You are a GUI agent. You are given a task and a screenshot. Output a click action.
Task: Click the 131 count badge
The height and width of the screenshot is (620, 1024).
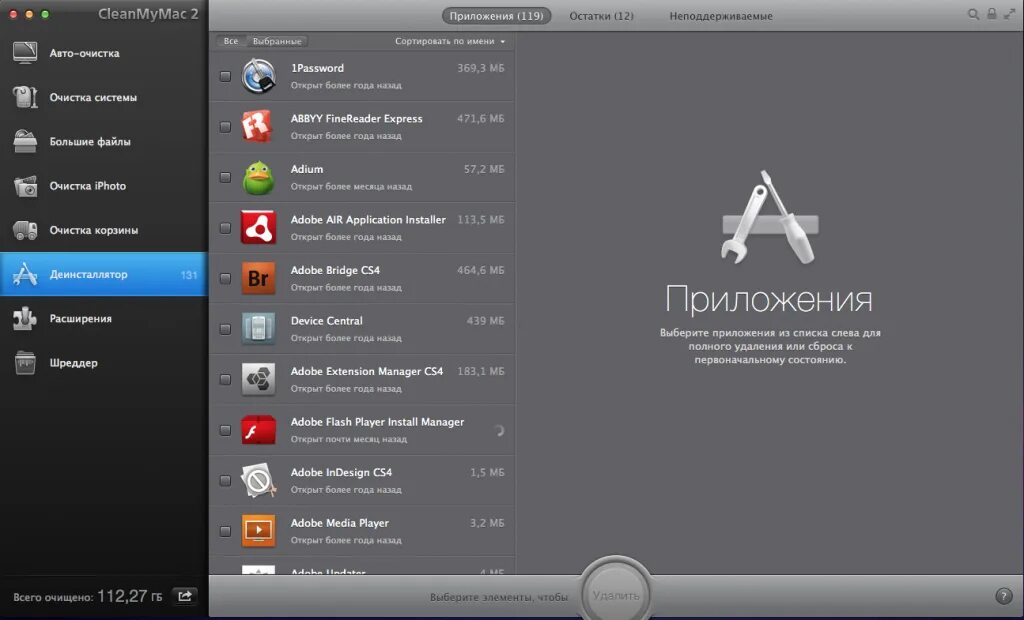[x=189, y=275]
